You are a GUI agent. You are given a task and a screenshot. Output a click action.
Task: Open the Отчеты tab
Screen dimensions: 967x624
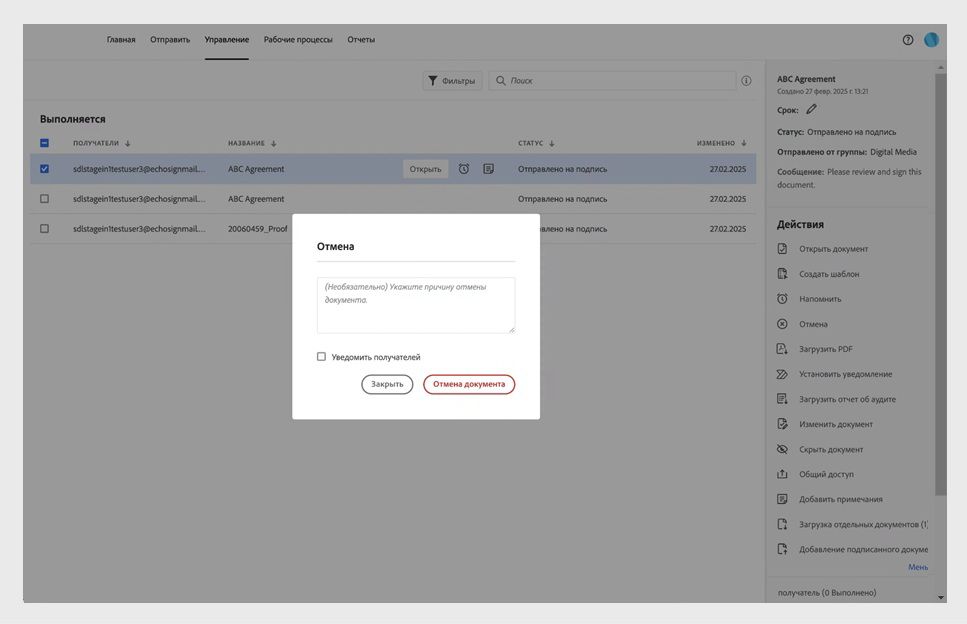[361, 40]
